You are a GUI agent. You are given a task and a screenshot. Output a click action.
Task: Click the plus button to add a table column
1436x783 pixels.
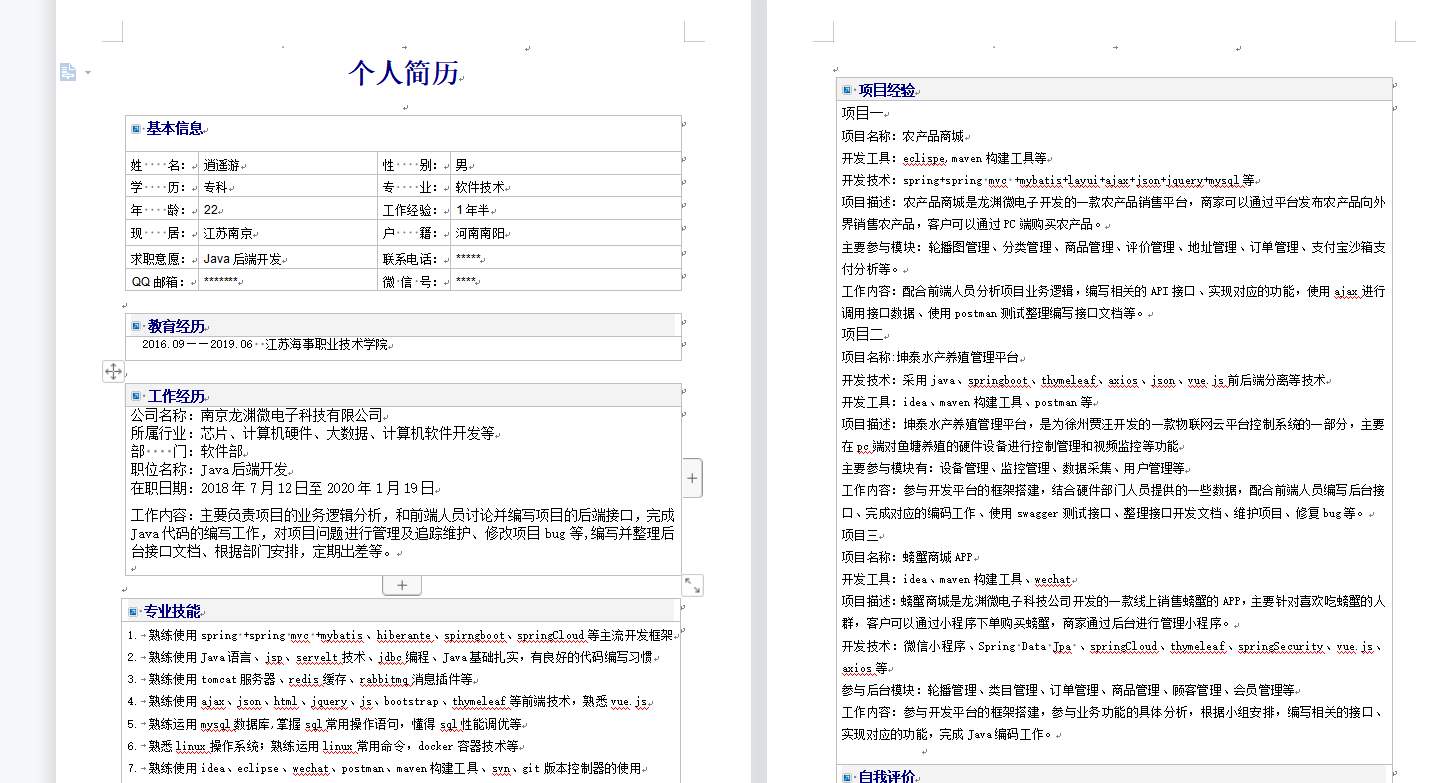692,478
